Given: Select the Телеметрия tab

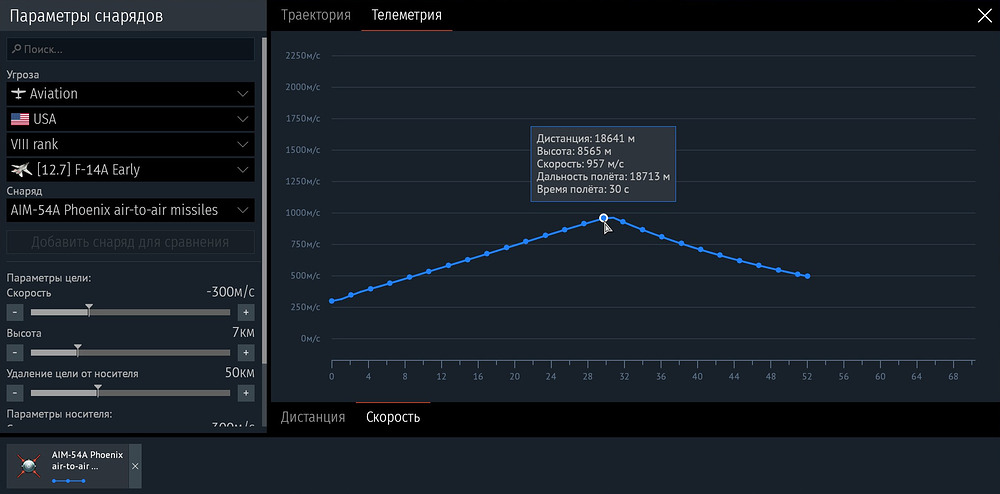Looking at the screenshot, I should coord(406,15).
